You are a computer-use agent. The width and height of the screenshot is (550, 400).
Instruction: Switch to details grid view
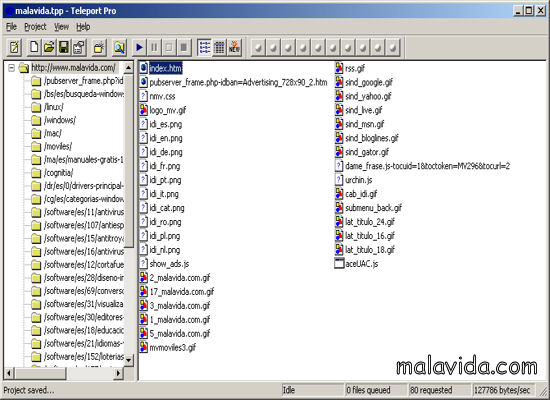point(219,47)
